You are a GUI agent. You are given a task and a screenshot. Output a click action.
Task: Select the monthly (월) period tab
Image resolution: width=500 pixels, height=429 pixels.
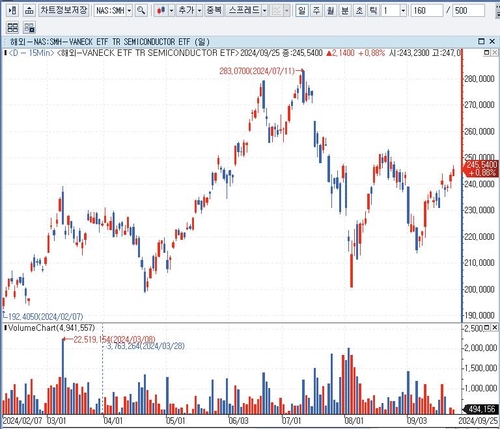[x=330, y=11]
